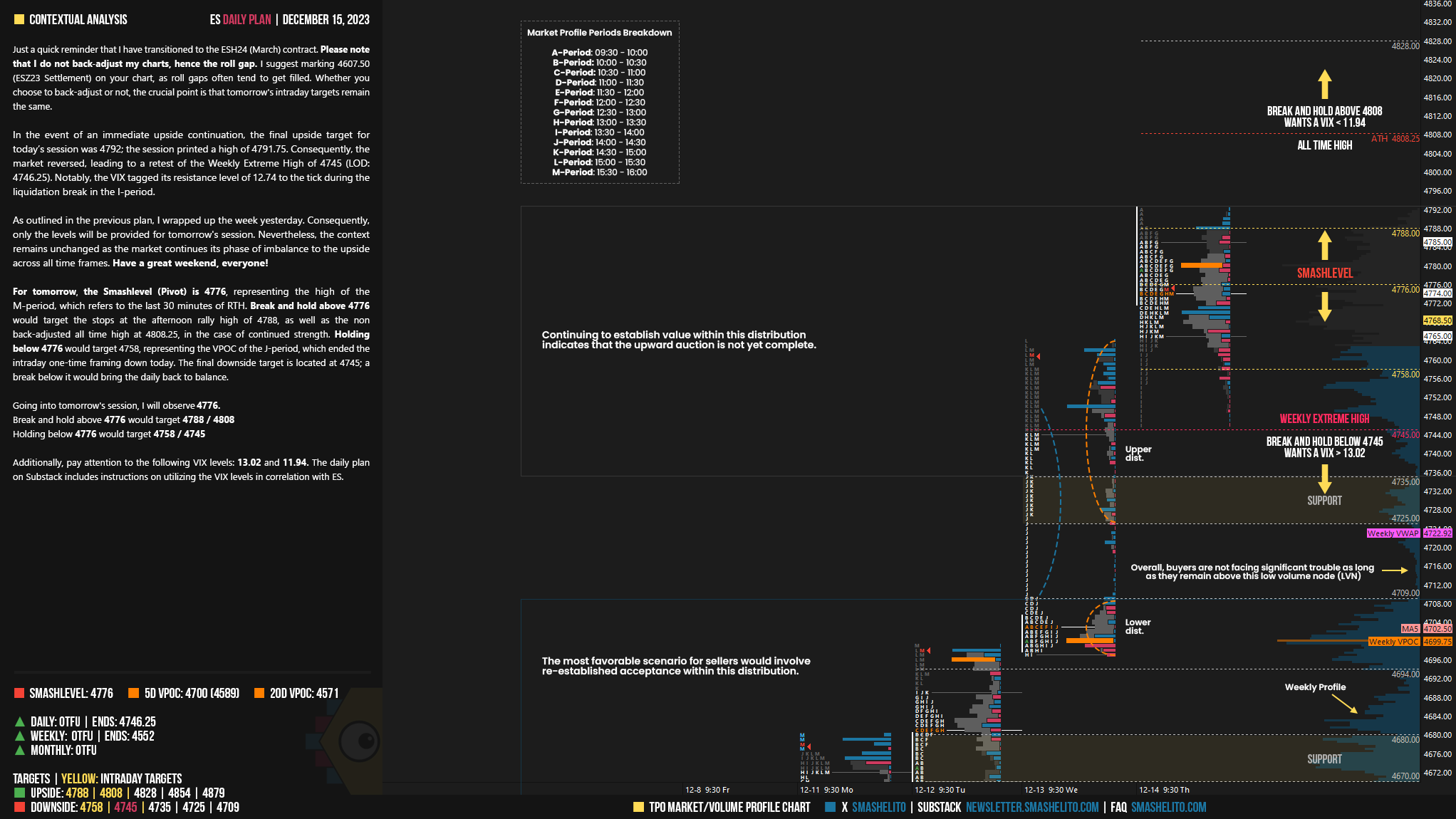
Task: Click the green triangle next to WEEKLY: OTFU
Action: 19,736
